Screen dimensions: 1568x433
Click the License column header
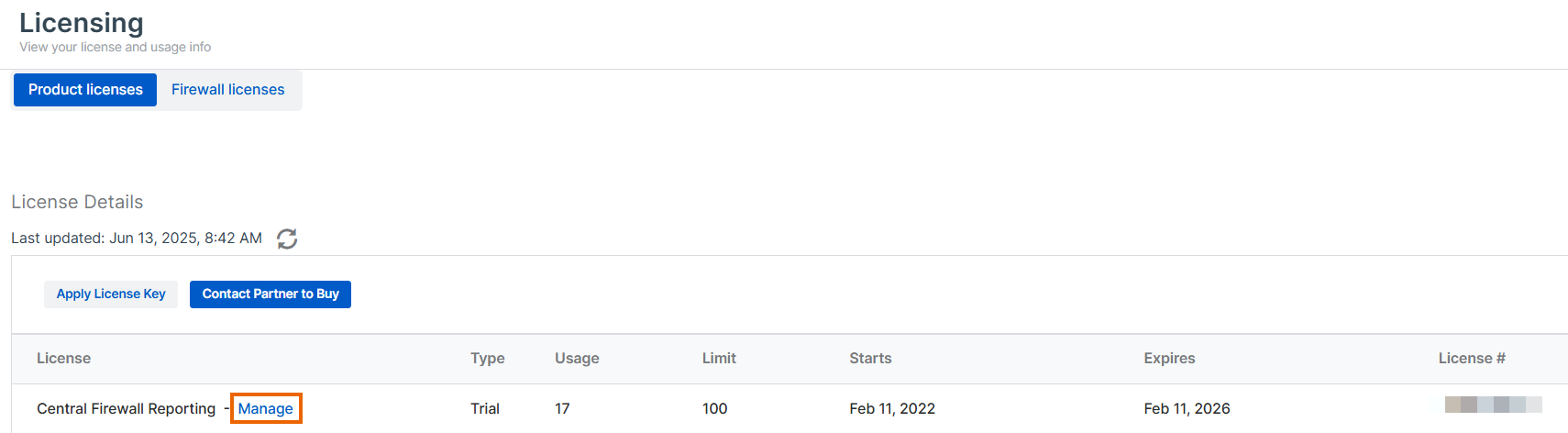(x=63, y=359)
